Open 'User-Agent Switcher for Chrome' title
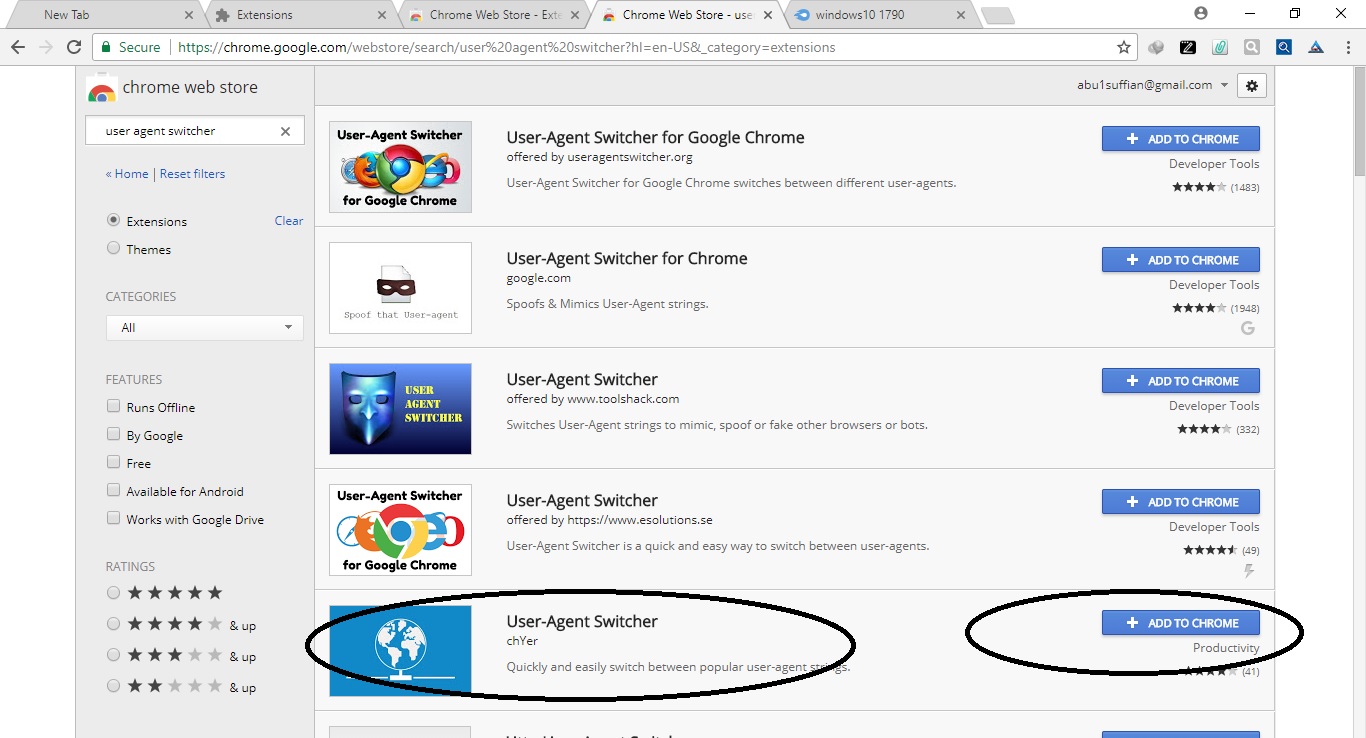Screen dimensions: 1366x738 point(627,259)
